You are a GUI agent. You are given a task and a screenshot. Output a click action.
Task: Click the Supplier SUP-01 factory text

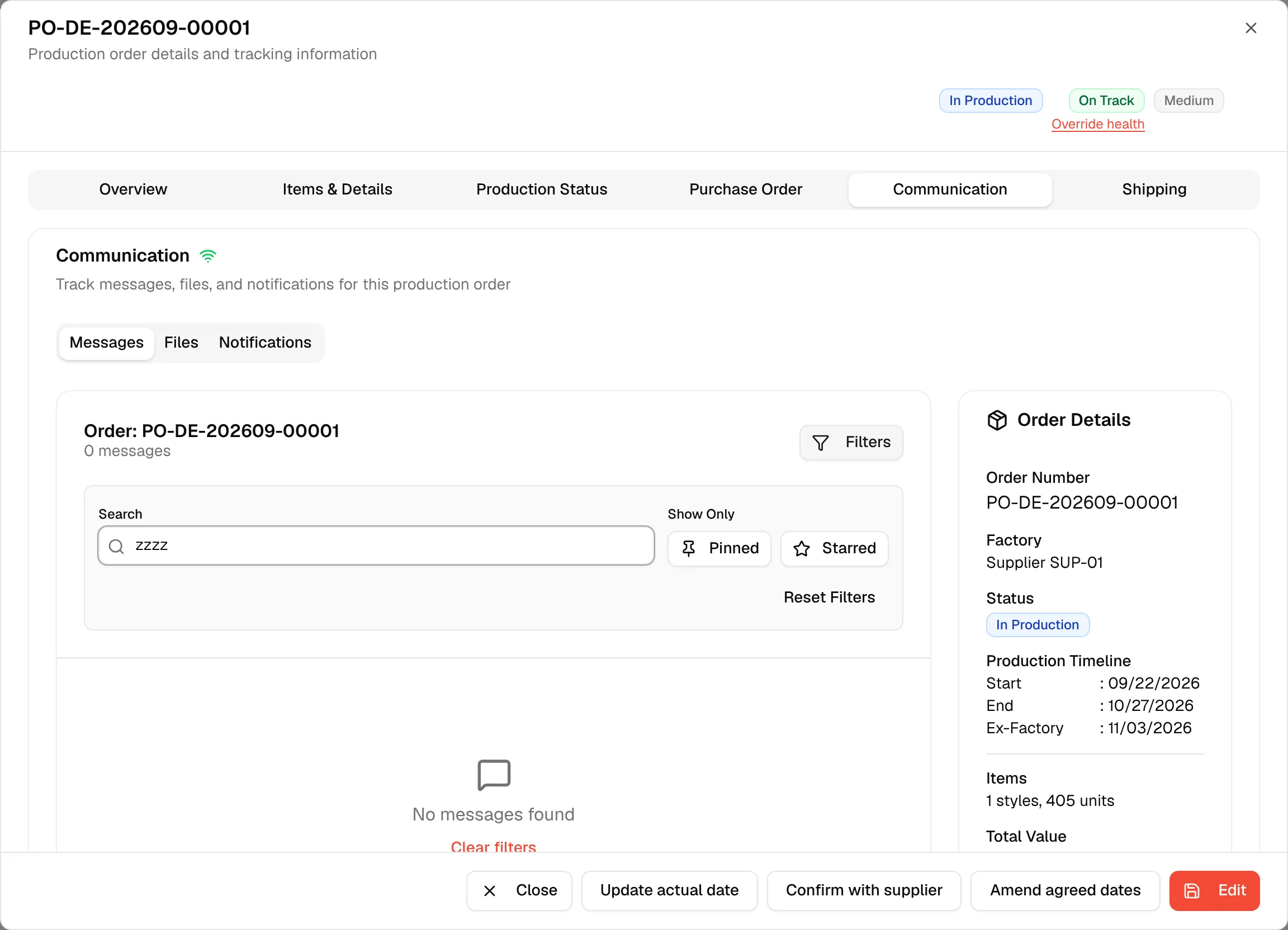1044,563
